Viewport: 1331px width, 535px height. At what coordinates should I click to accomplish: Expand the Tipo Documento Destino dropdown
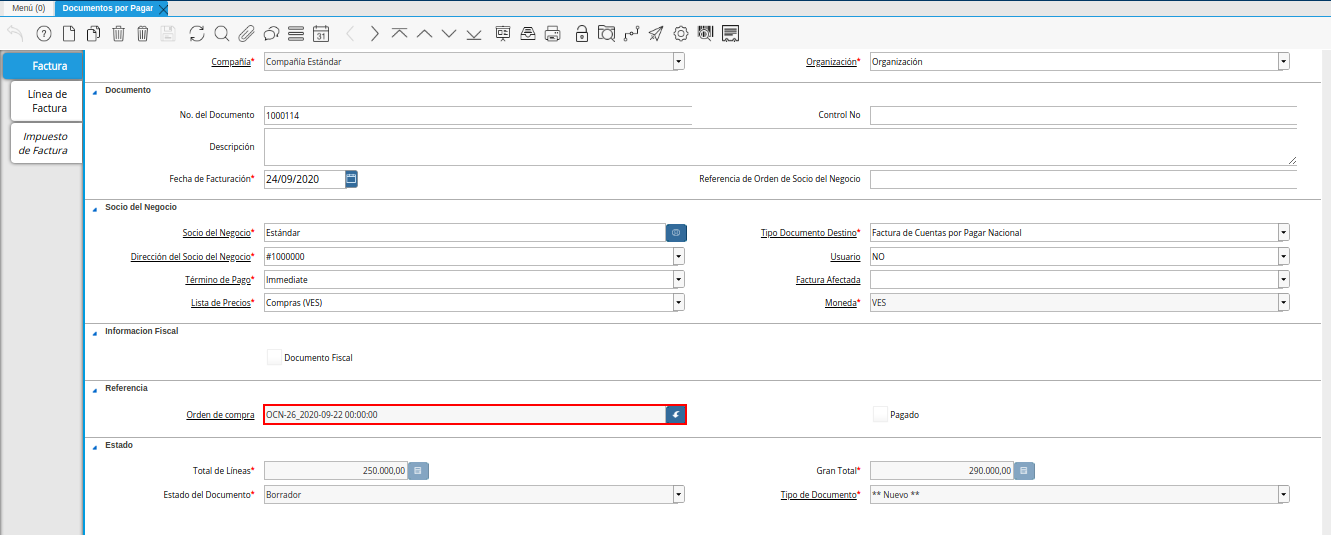[x=1283, y=233]
